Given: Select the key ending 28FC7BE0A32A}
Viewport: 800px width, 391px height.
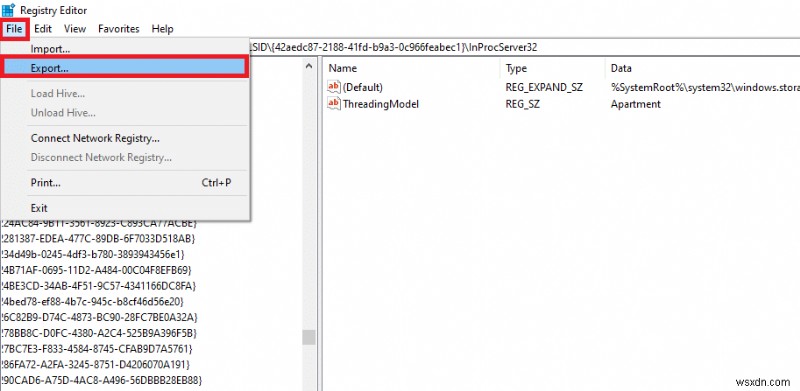Looking at the screenshot, I should click(99, 317).
